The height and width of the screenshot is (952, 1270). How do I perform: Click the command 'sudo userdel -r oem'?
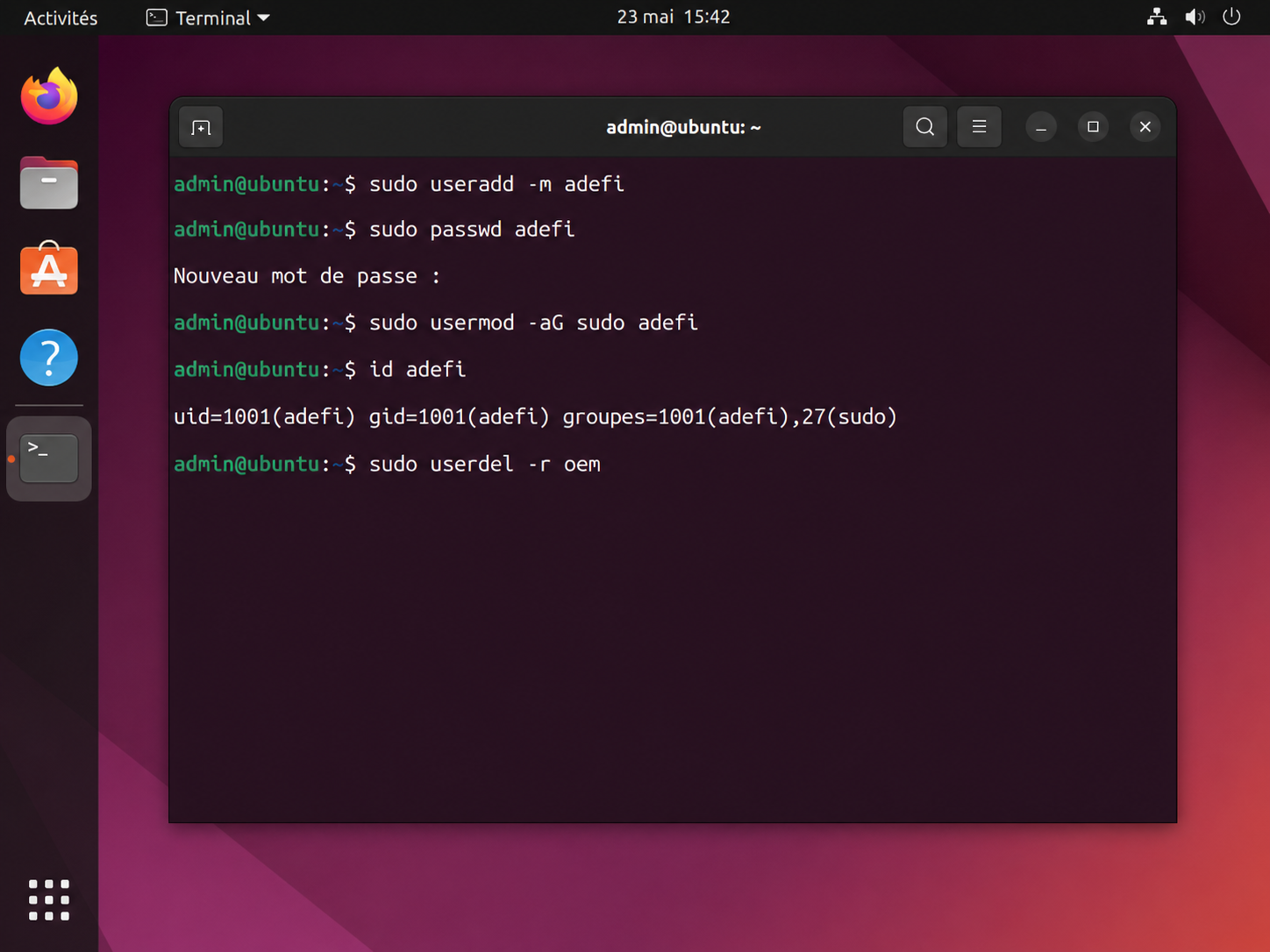point(485,464)
